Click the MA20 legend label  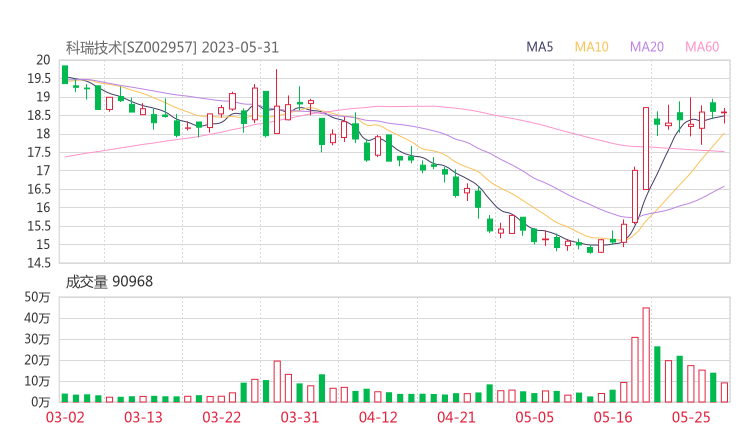647,47
